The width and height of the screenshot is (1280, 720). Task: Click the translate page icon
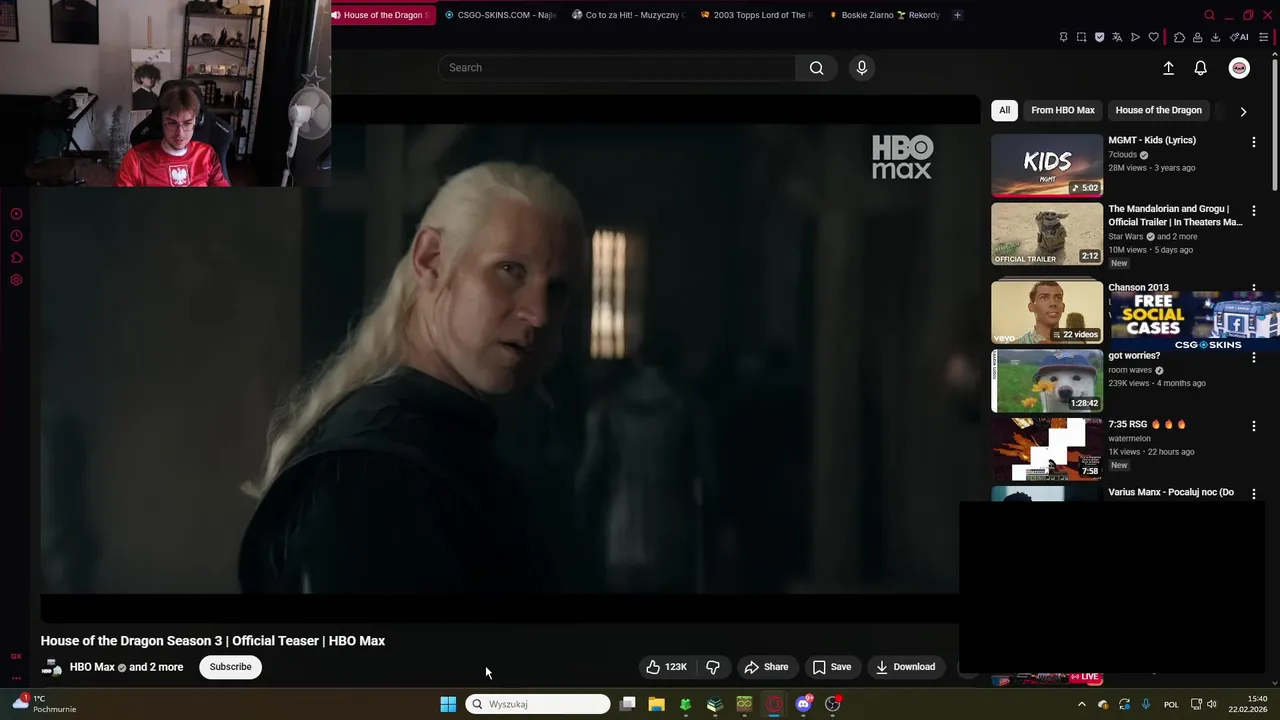pyautogui.click(x=1117, y=37)
